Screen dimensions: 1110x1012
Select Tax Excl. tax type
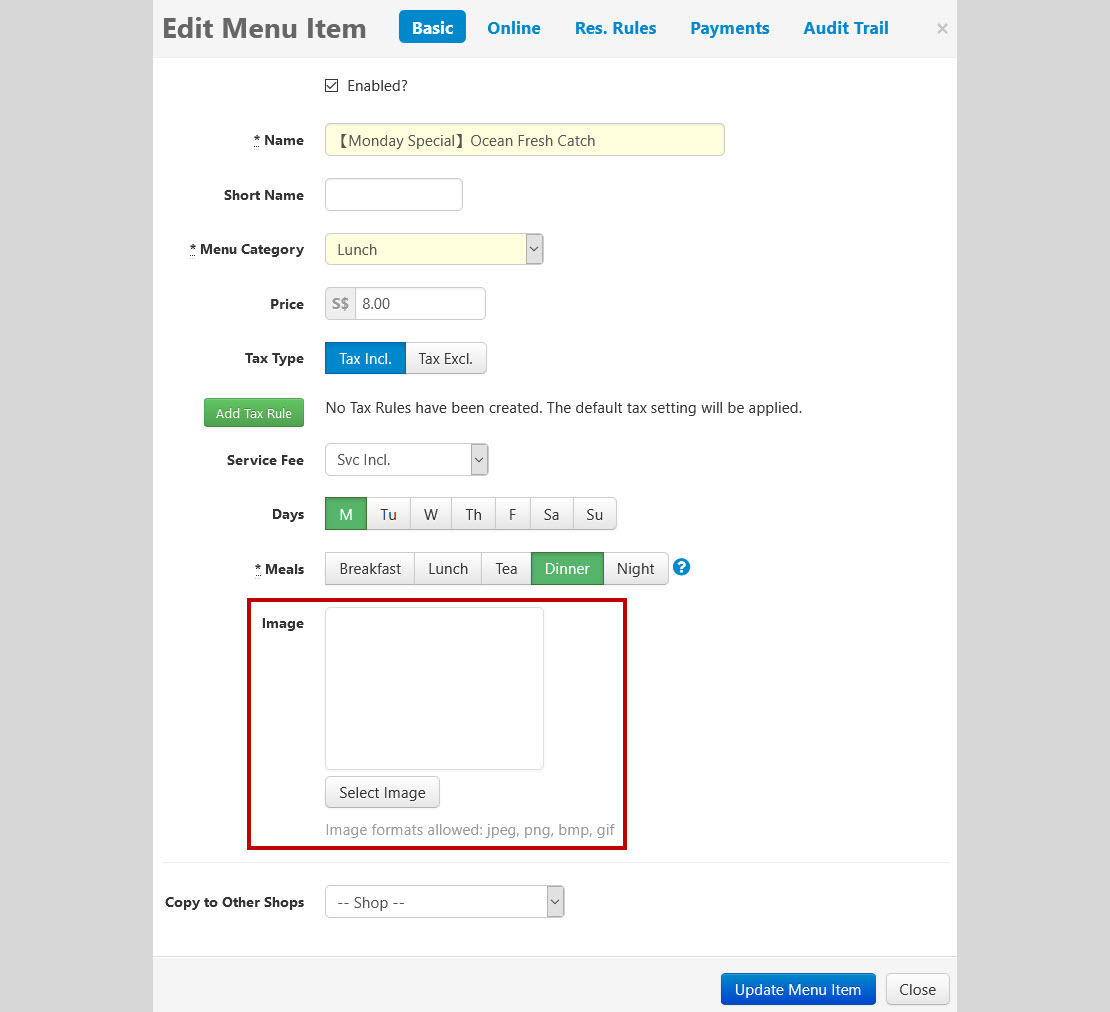tap(445, 358)
